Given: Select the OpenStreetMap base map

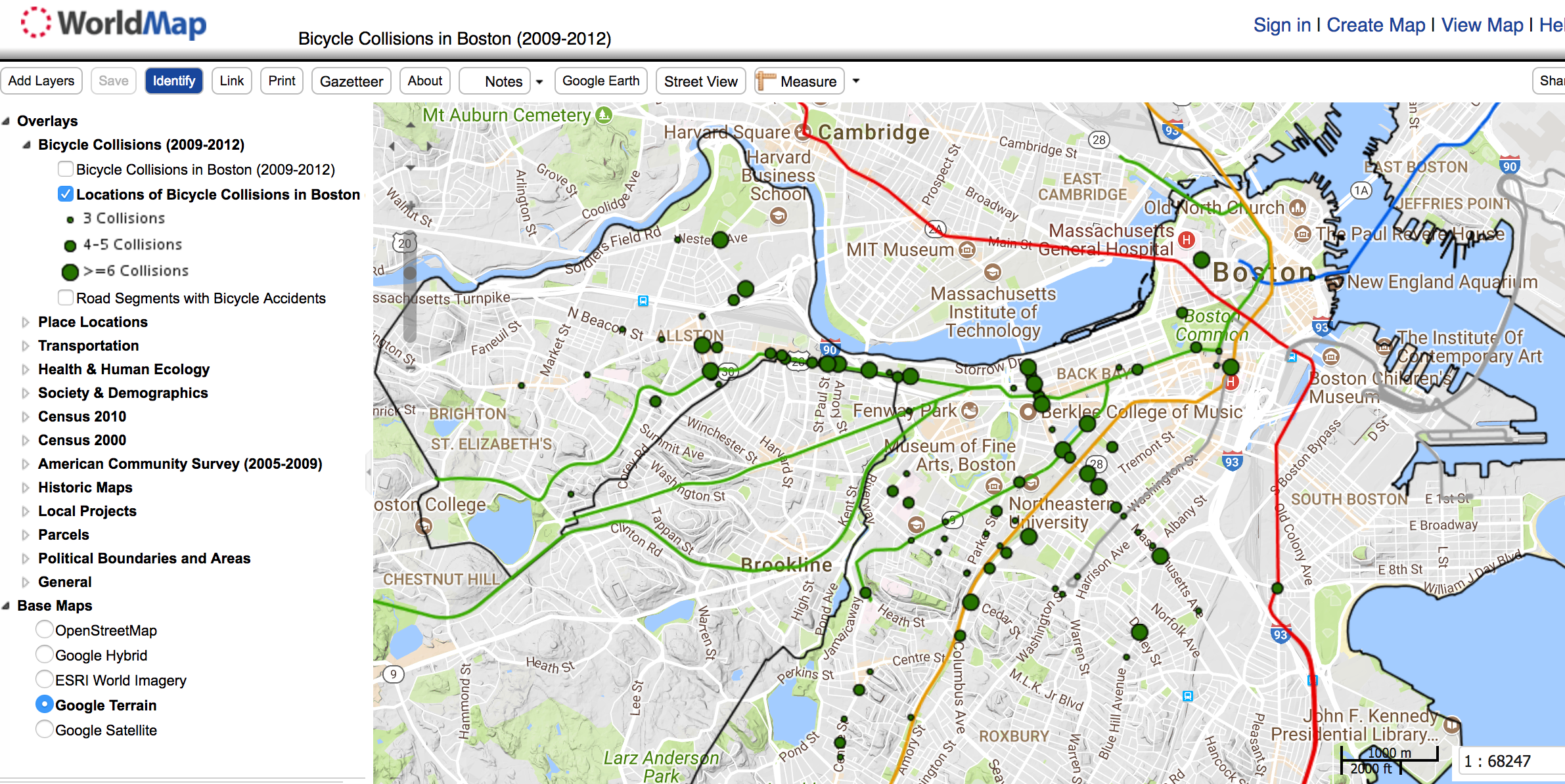Looking at the screenshot, I should pos(45,630).
